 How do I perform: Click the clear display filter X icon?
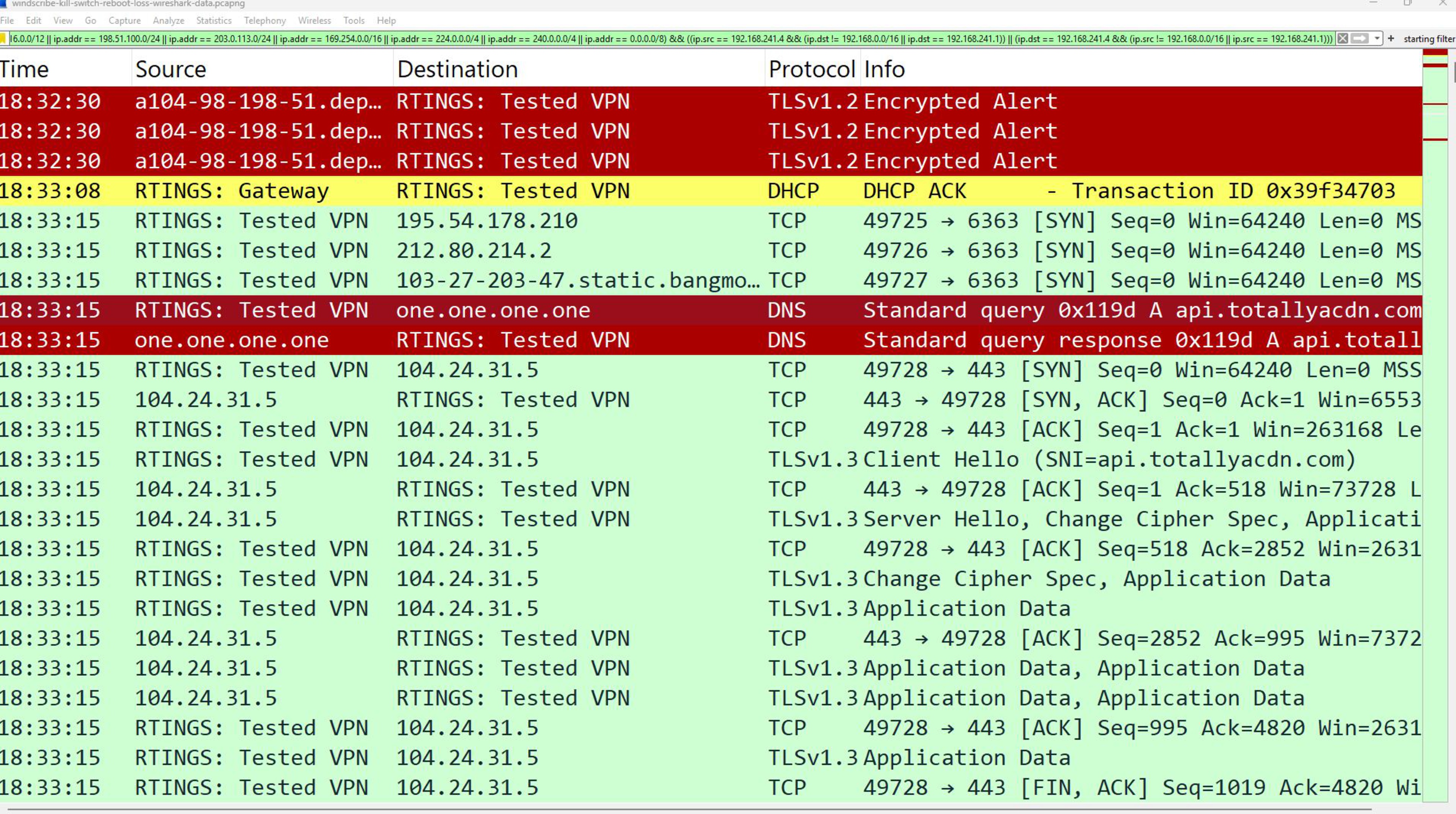click(x=1343, y=38)
